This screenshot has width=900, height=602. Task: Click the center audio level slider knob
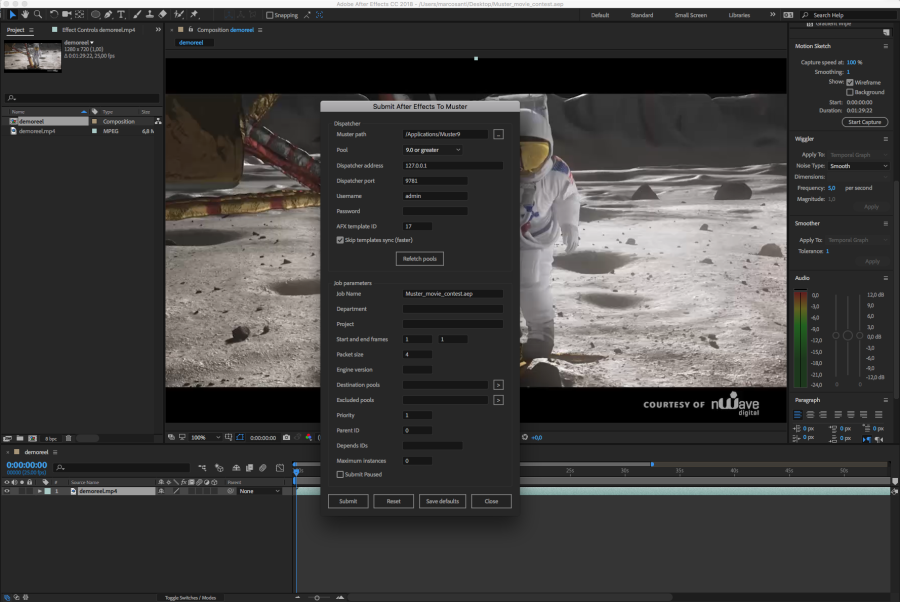(x=847, y=336)
